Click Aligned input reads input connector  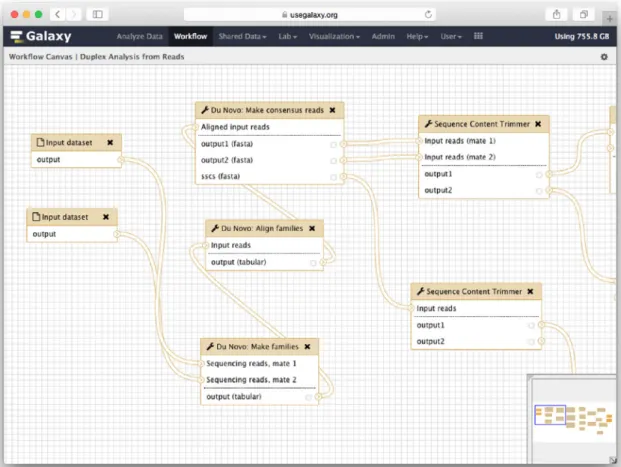196,127
